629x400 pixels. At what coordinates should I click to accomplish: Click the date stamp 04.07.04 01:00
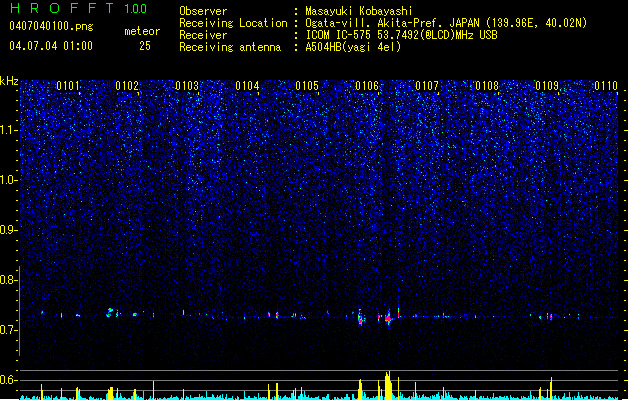tap(51, 46)
